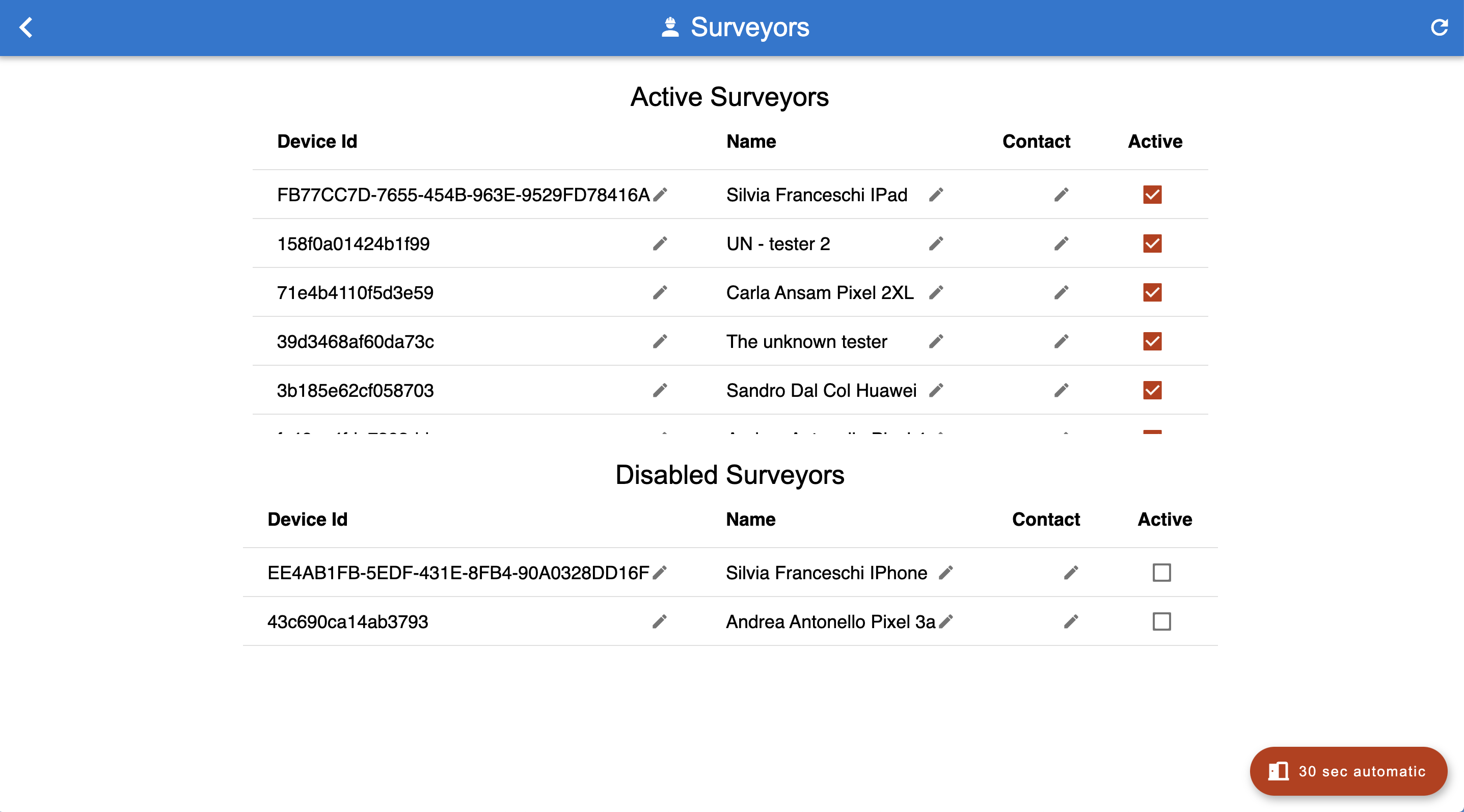This screenshot has height=812, width=1464.
Task: Click the 30 sec automatic button
Action: point(1348,771)
